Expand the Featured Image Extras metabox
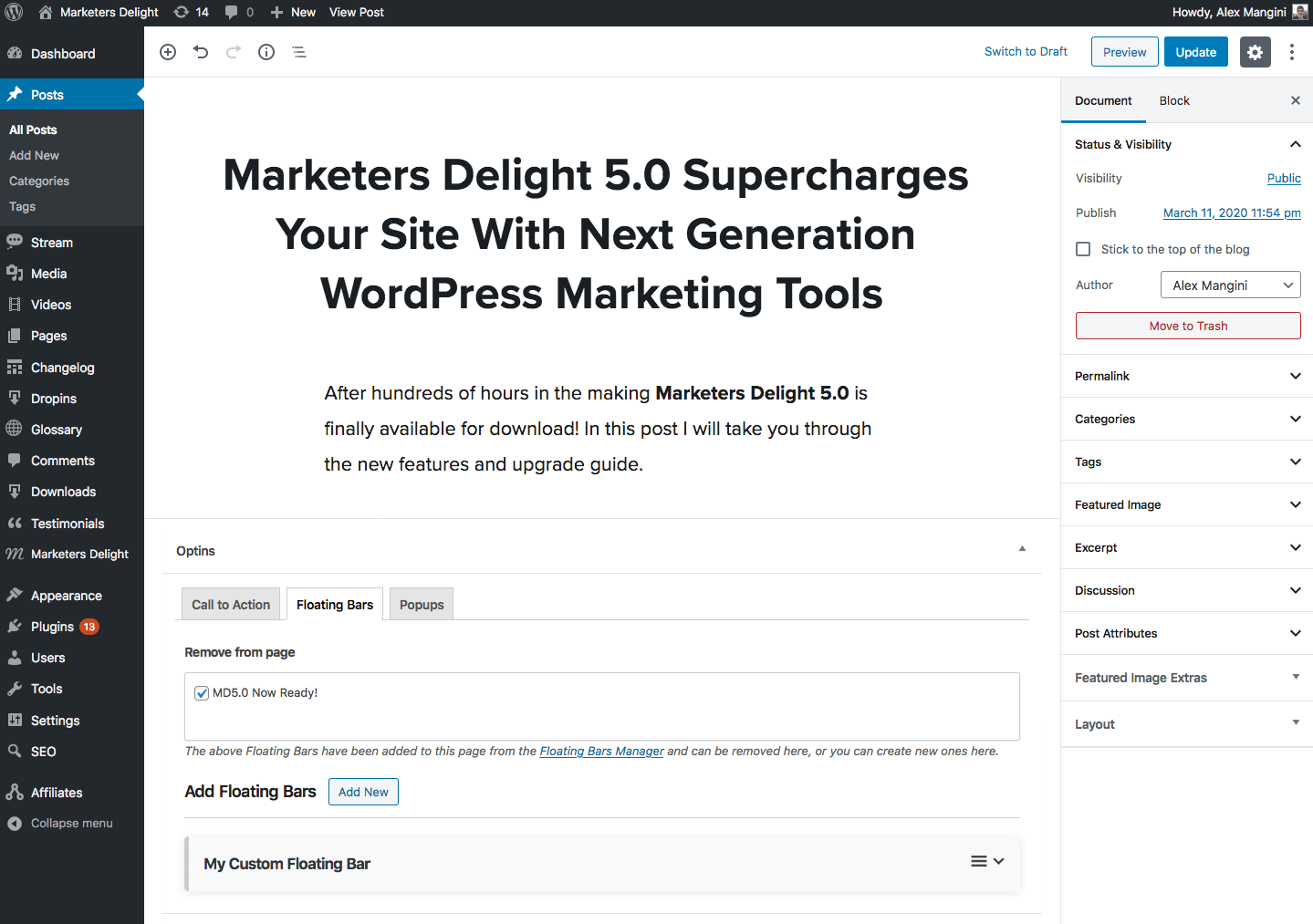Image resolution: width=1313 pixels, height=924 pixels. point(1187,678)
